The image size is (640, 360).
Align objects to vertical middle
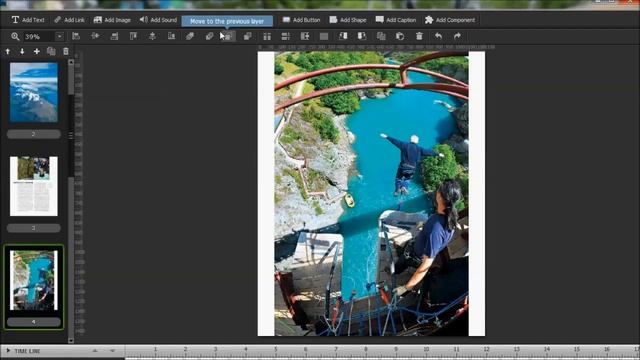pos(152,36)
